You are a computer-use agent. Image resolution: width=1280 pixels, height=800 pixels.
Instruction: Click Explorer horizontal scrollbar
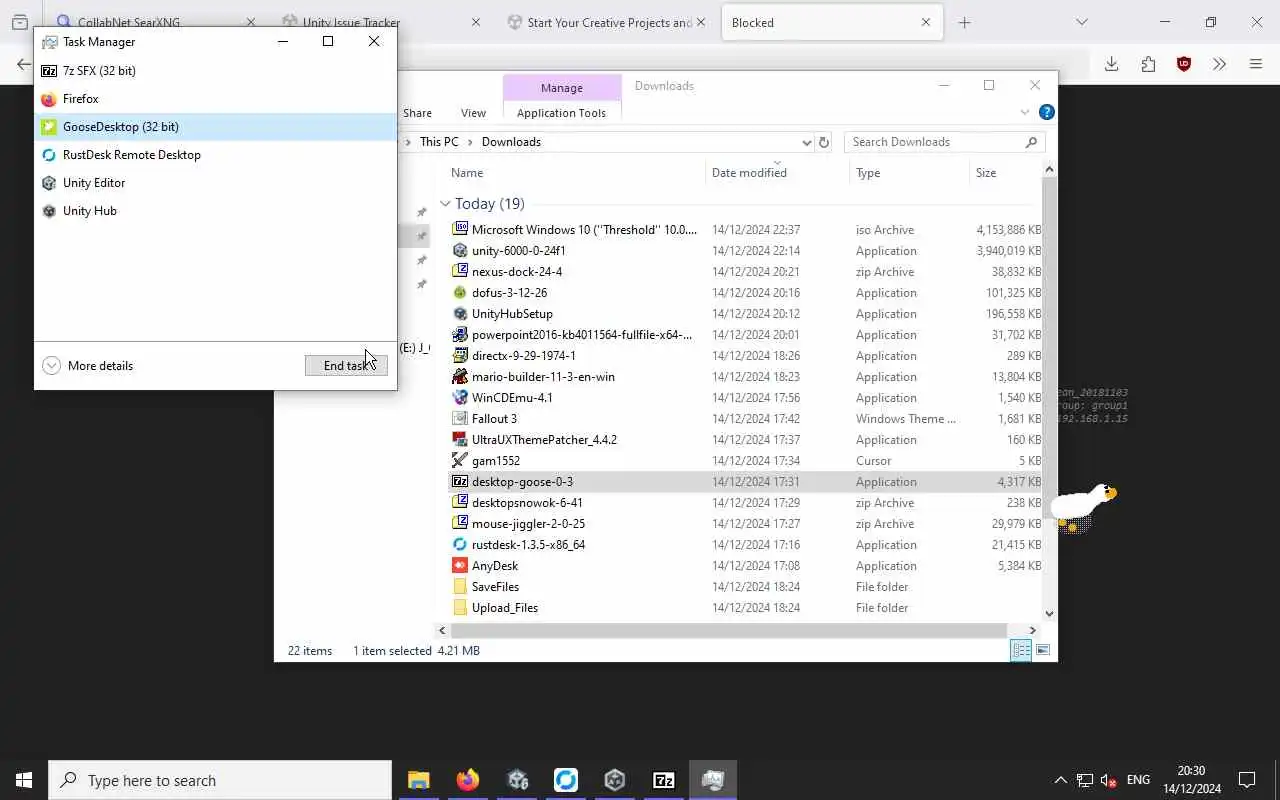click(x=729, y=631)
